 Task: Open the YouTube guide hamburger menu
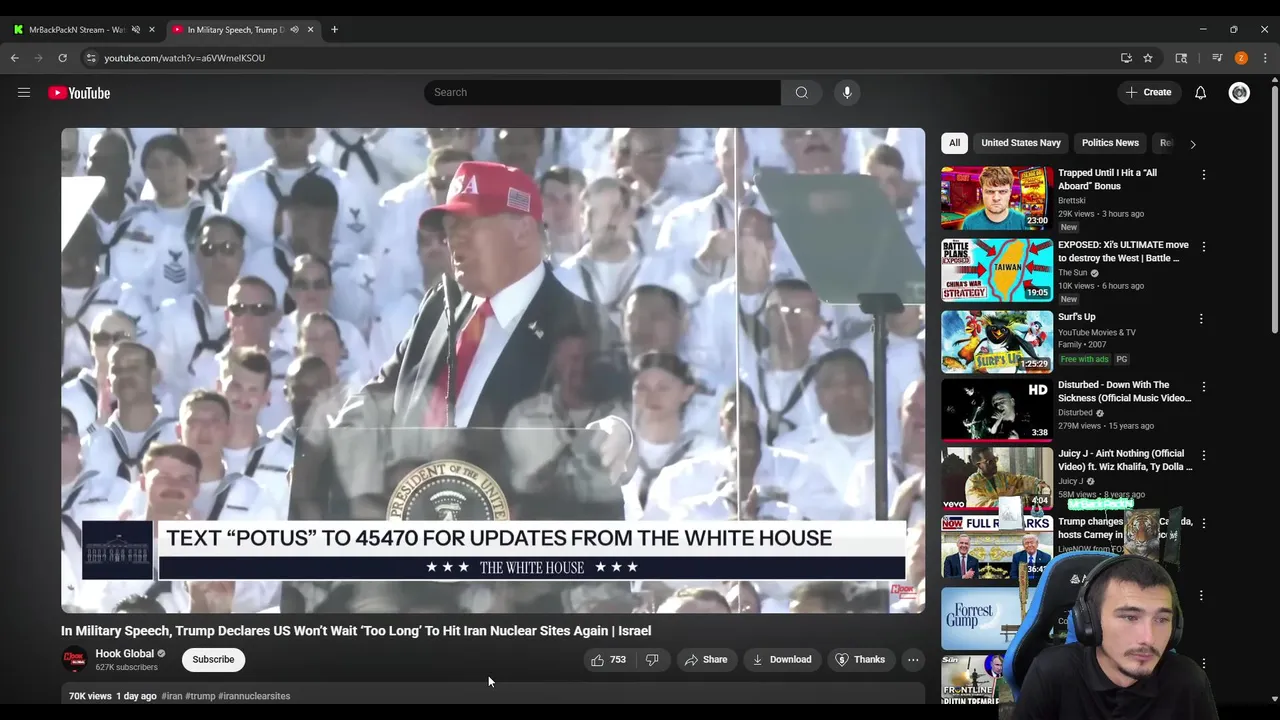tap(23, 92)
